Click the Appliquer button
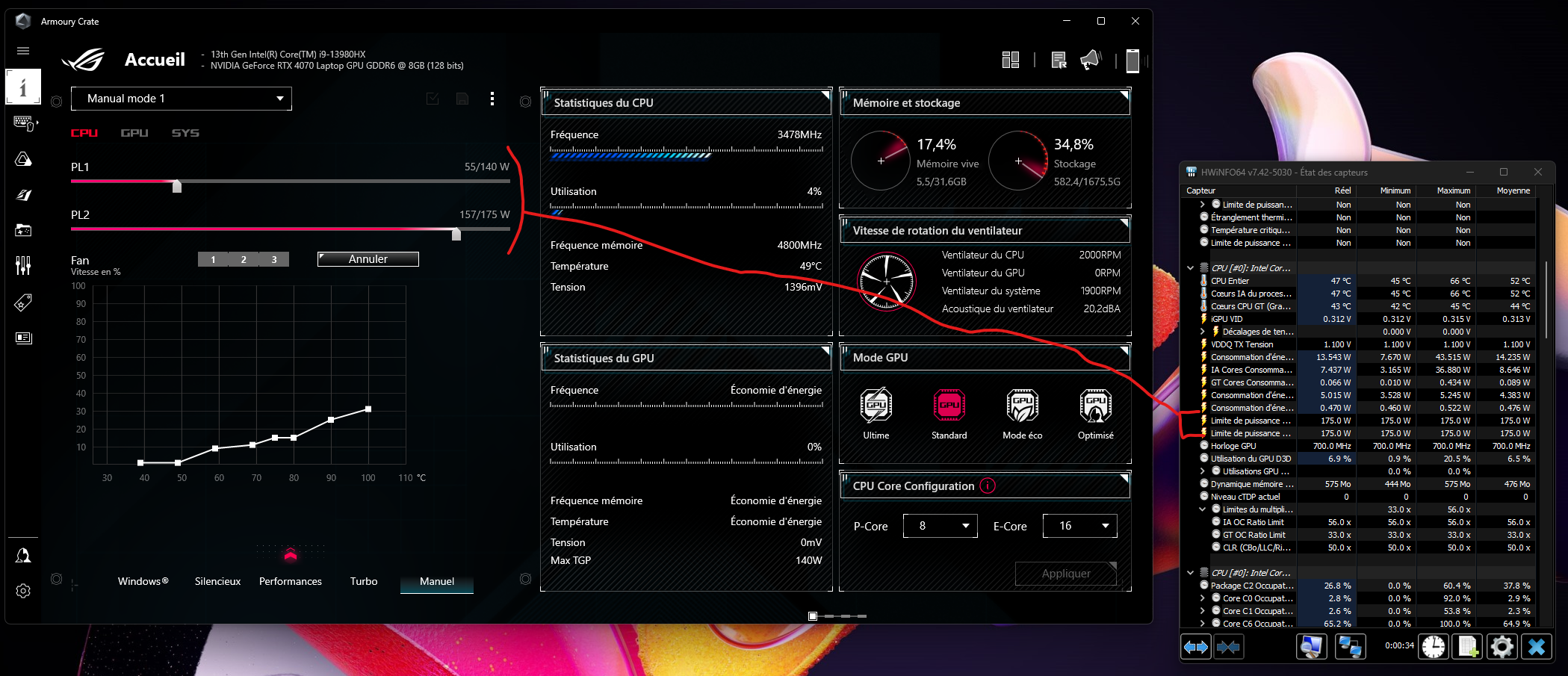Screen dimensions: 1568x676 [1065, 574]
